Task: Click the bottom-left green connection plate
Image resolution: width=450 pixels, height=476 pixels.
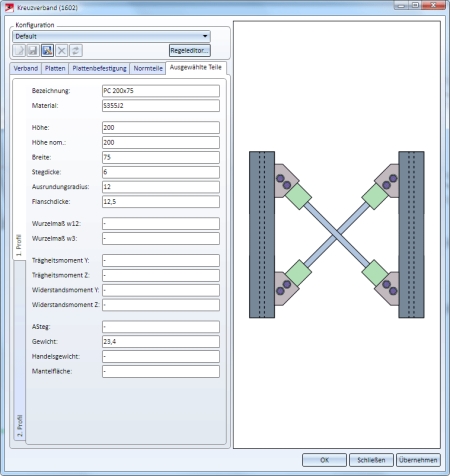Action: coord(298,273)
